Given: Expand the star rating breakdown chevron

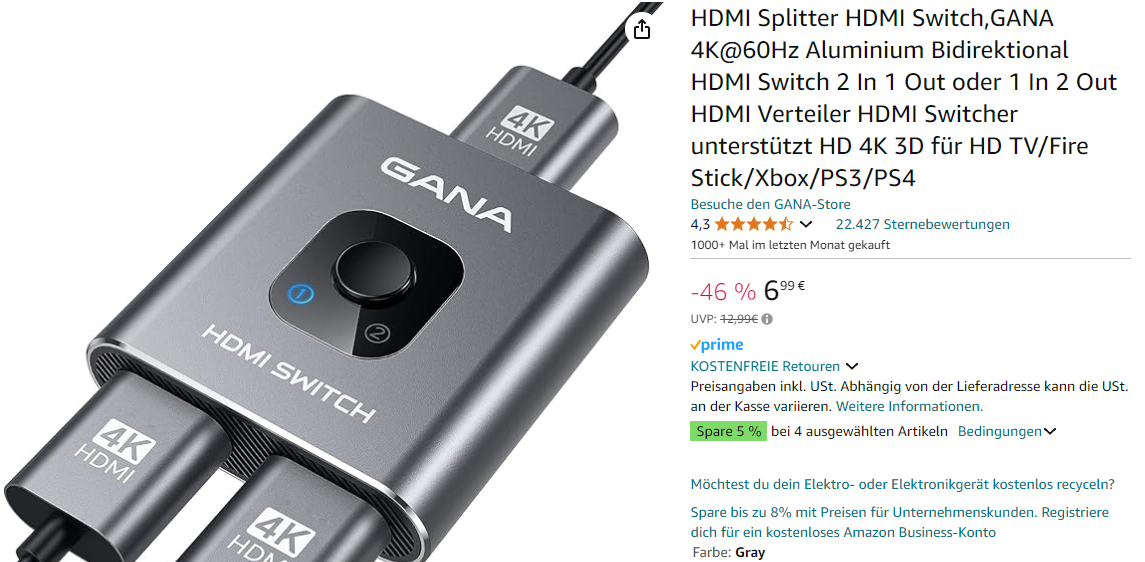Looking at the screenshot, I should click(806, 224).
